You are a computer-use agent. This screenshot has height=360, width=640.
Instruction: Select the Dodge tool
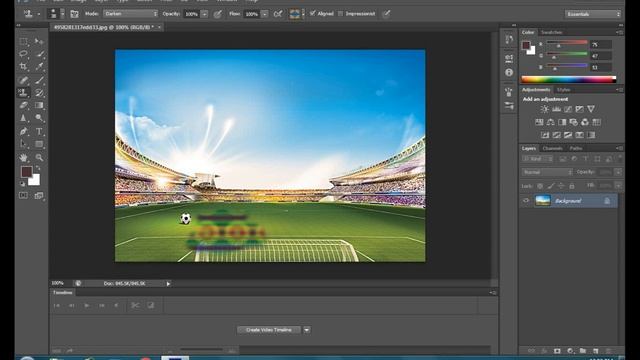click(39, 118)
